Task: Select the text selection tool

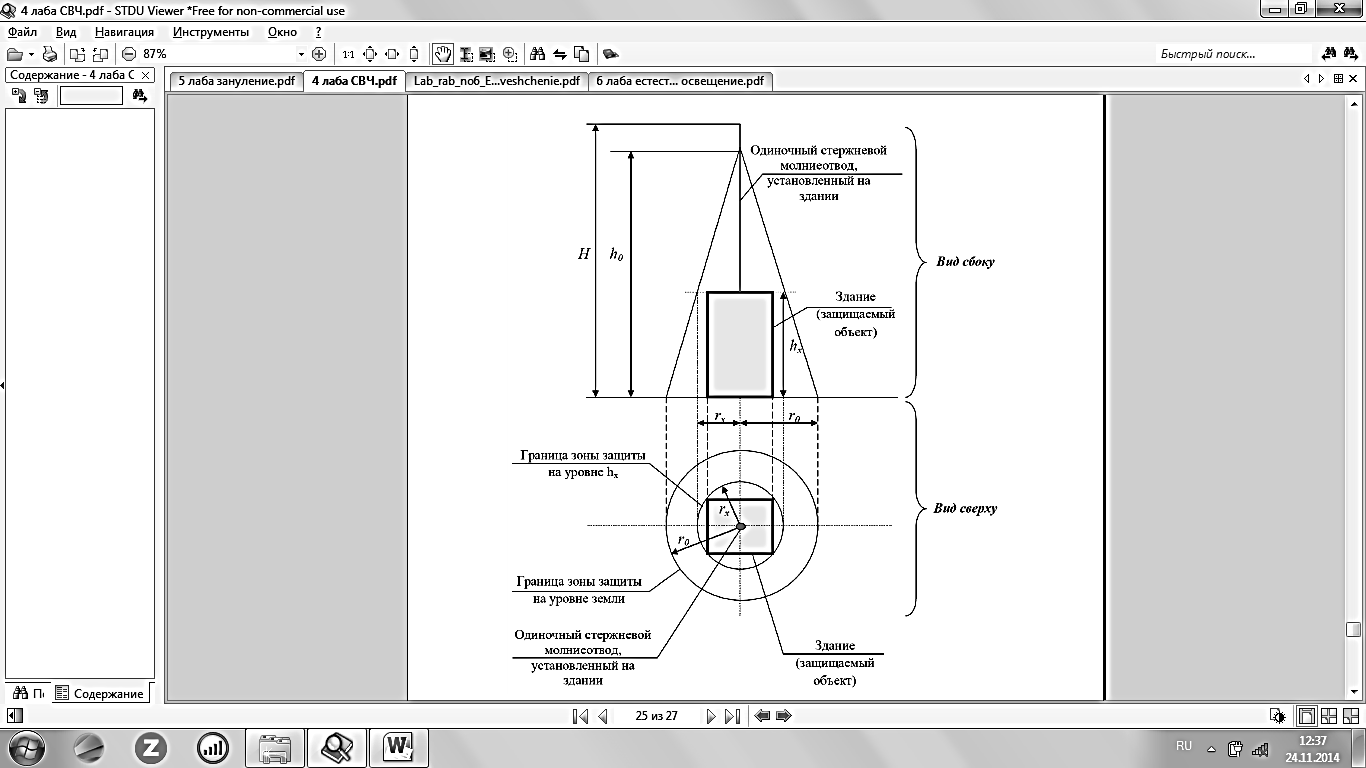Action: pos(465,54)
